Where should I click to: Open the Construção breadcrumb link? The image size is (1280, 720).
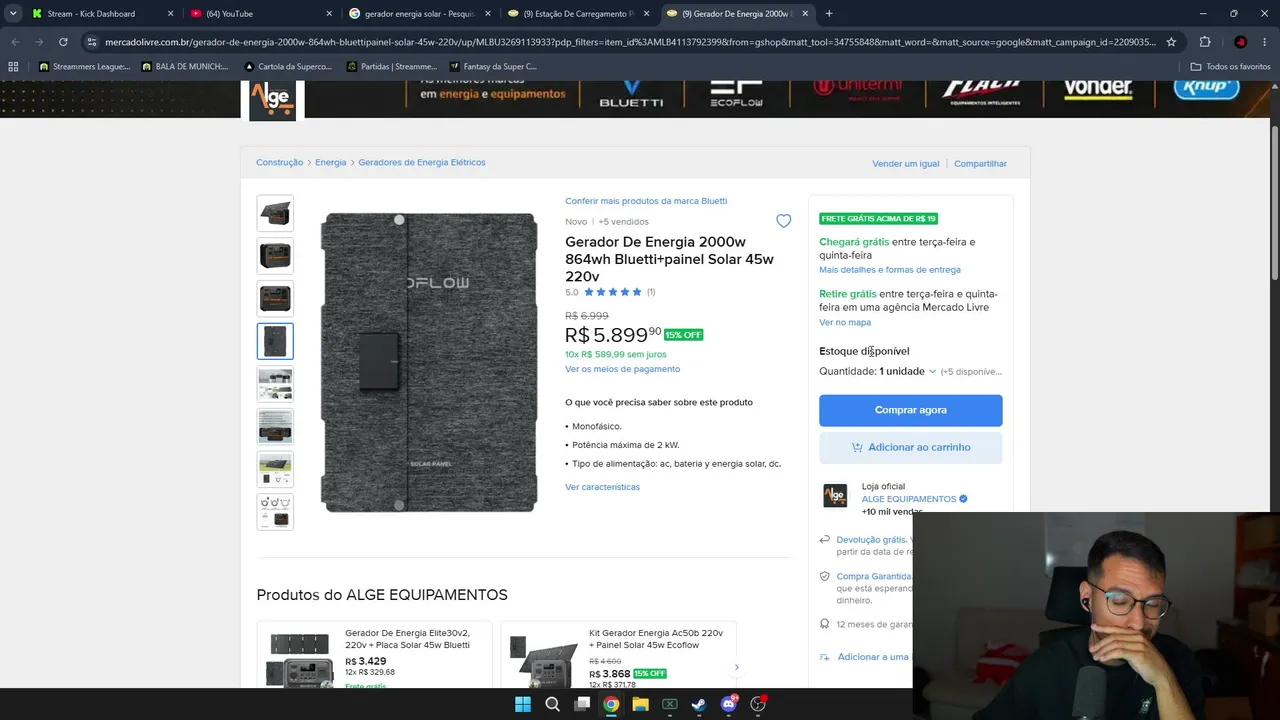click(279, 162)
